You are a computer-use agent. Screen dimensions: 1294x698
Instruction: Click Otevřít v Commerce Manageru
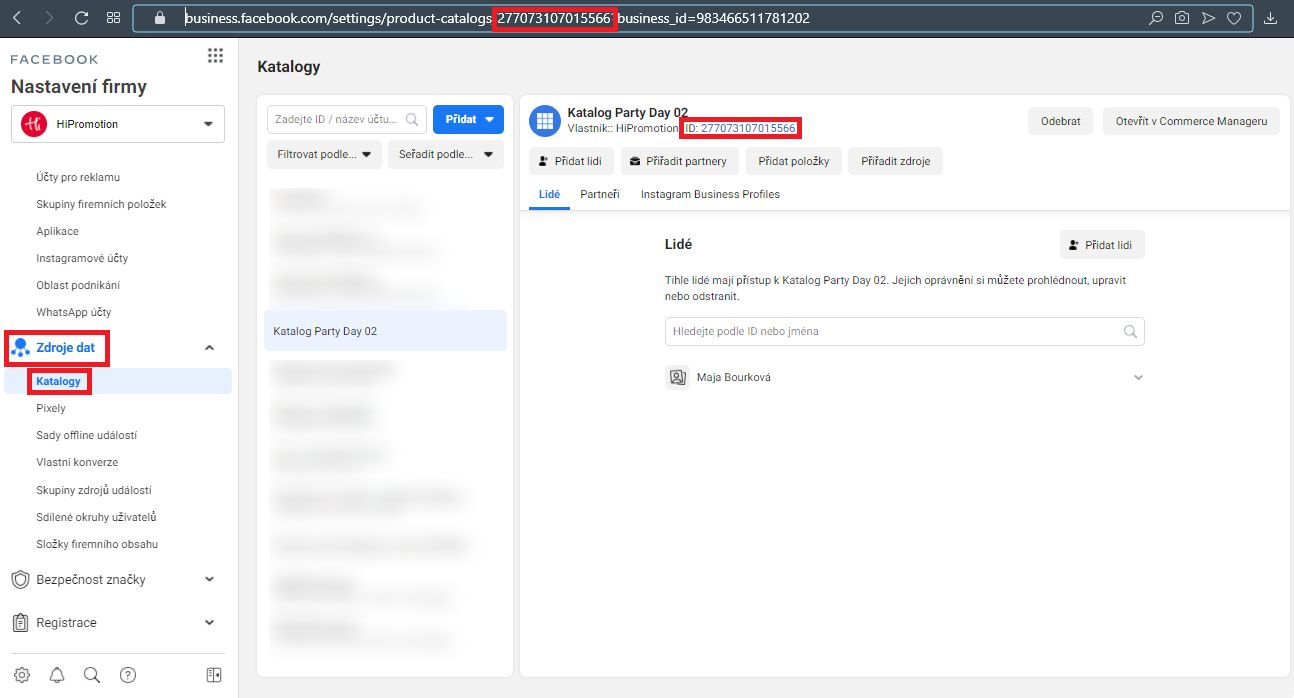coord(1191,121)
